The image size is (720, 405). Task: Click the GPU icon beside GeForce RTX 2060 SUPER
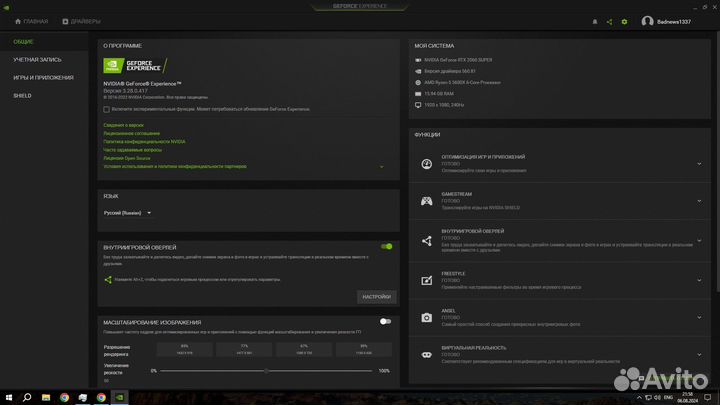(x=418, y=60)
